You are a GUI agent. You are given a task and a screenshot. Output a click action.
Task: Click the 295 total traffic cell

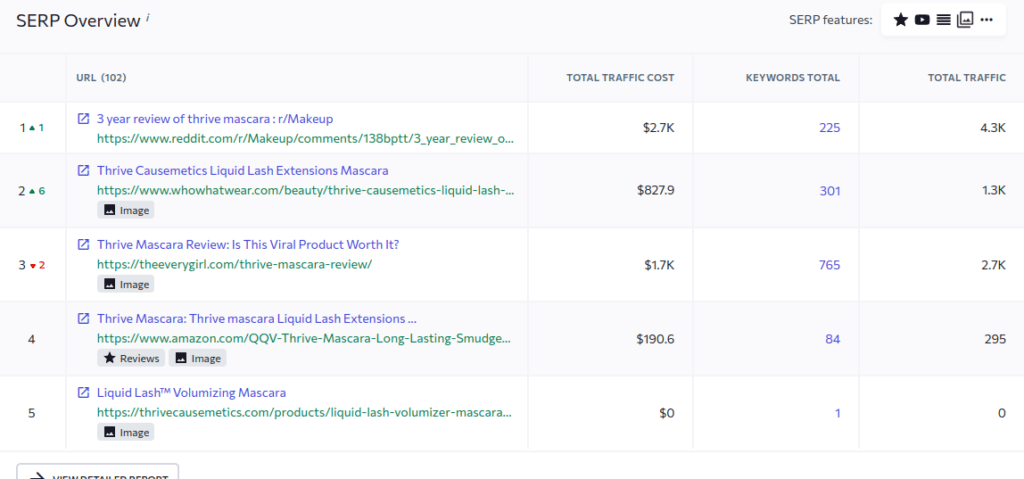tap(995, 339)
